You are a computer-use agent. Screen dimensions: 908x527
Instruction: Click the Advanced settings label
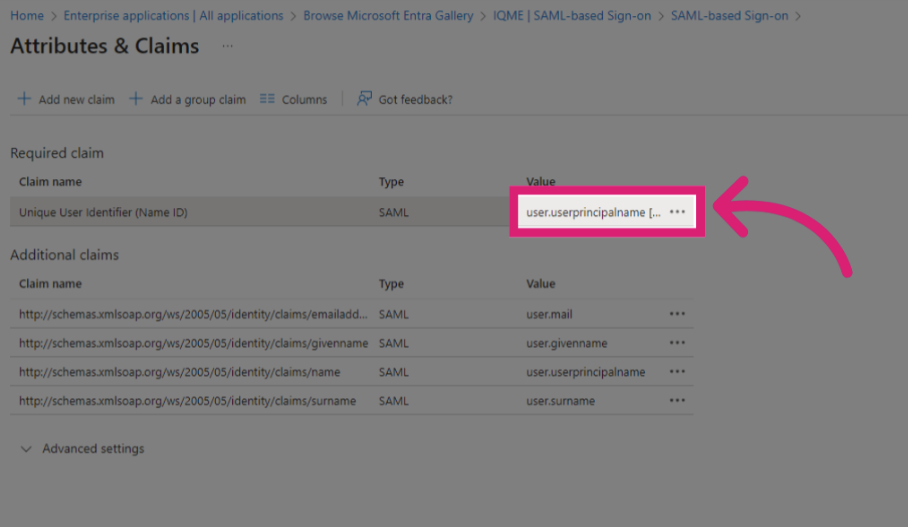[x=93, y=449]
